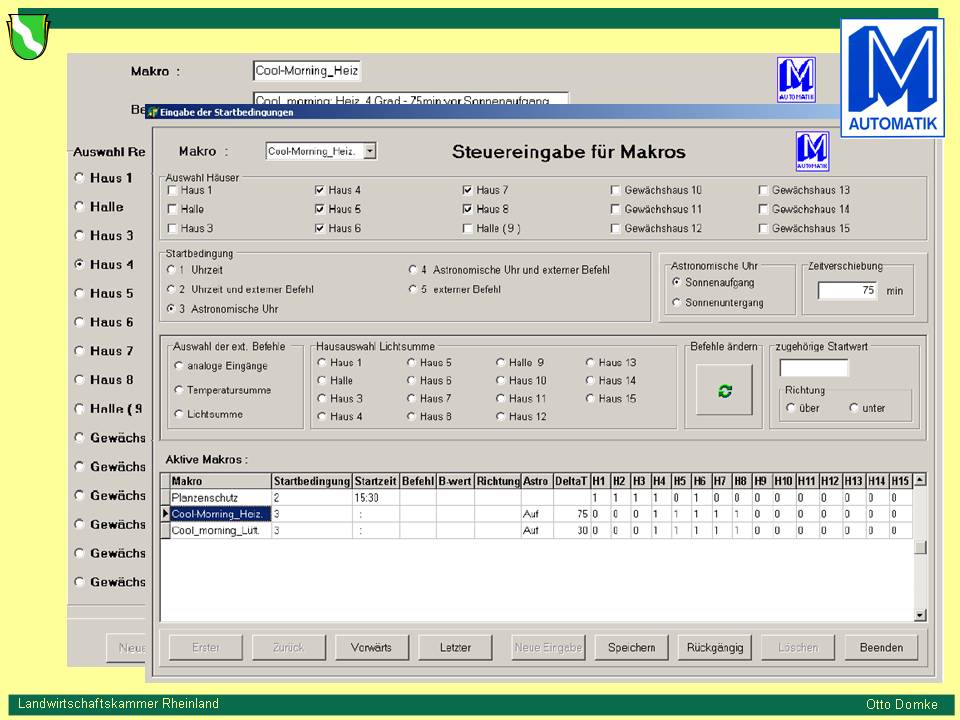Uncheck the Haus 7 checkbox
Screen dimensions: 960x720
tap(468, 190)
